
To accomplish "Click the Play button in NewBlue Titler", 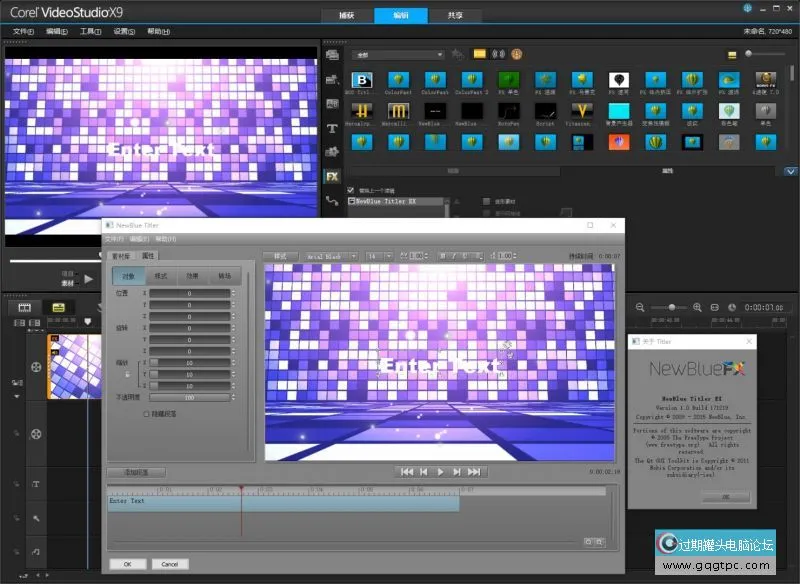I will coord(440,471).
